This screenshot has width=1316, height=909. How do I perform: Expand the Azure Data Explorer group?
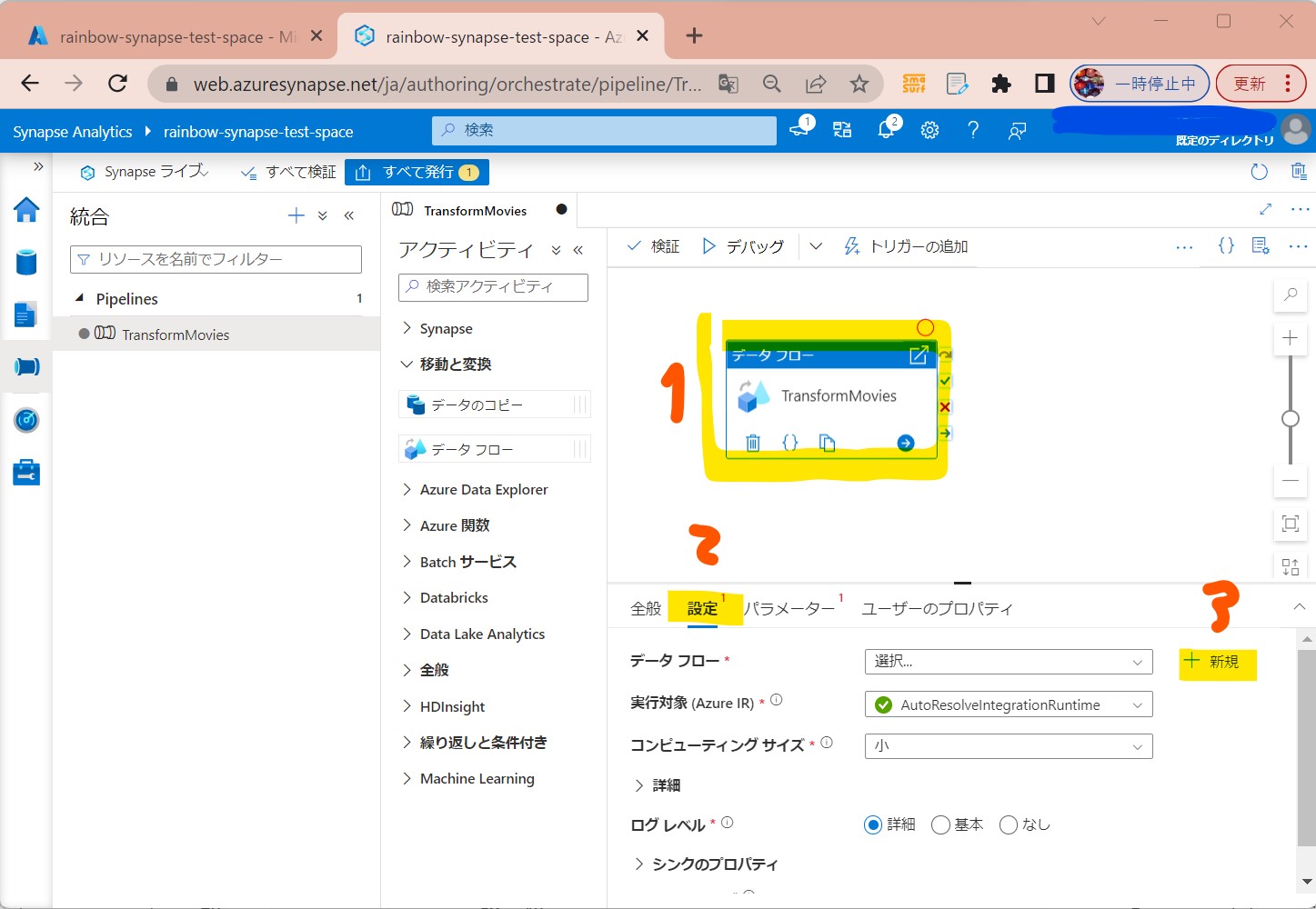(407, 489)
